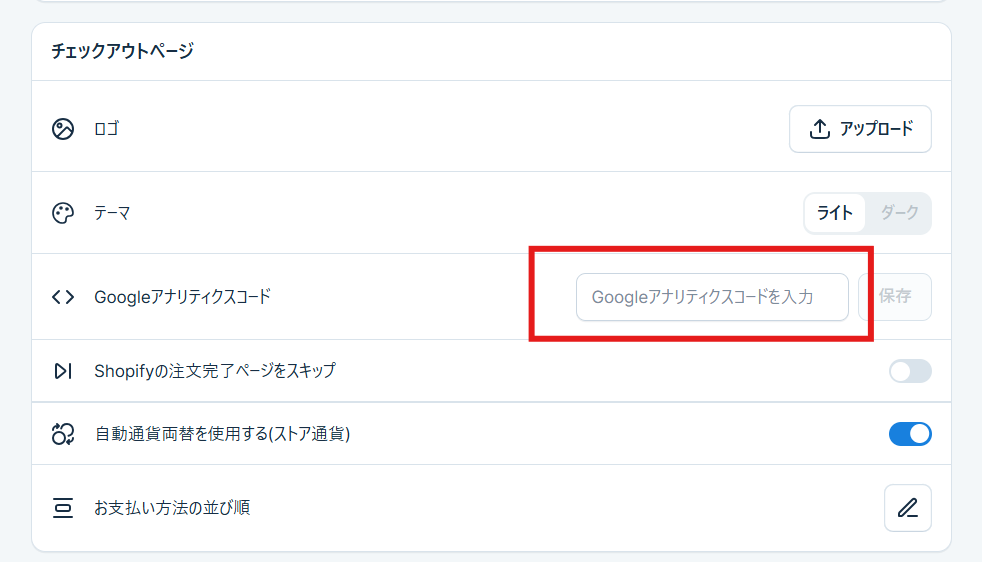Click the 自動通貨両替を使用する label

[x=222, y=434]
